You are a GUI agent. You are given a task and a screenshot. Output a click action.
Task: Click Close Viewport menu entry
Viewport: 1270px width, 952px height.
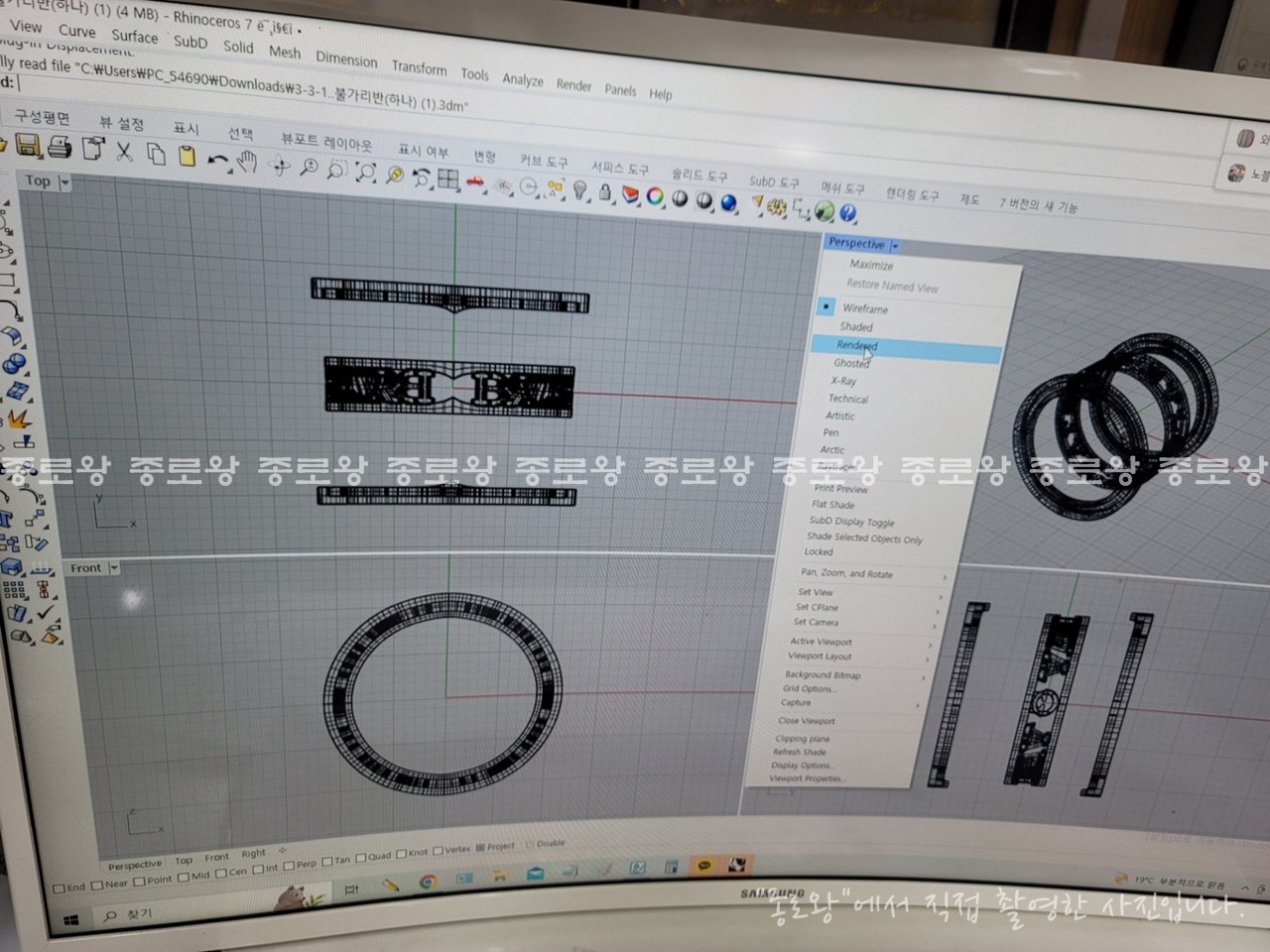click(807, 721)
